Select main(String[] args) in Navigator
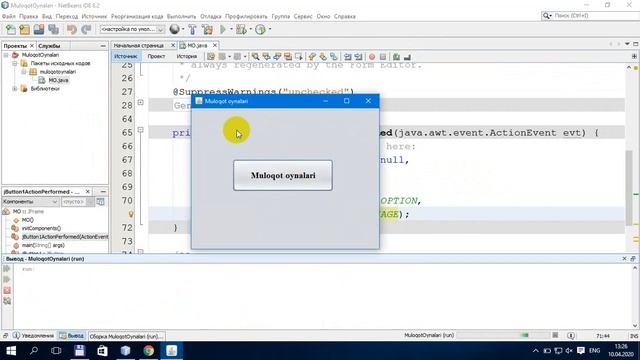The height and width of the screenshot is (360, 640). point(43,245)
